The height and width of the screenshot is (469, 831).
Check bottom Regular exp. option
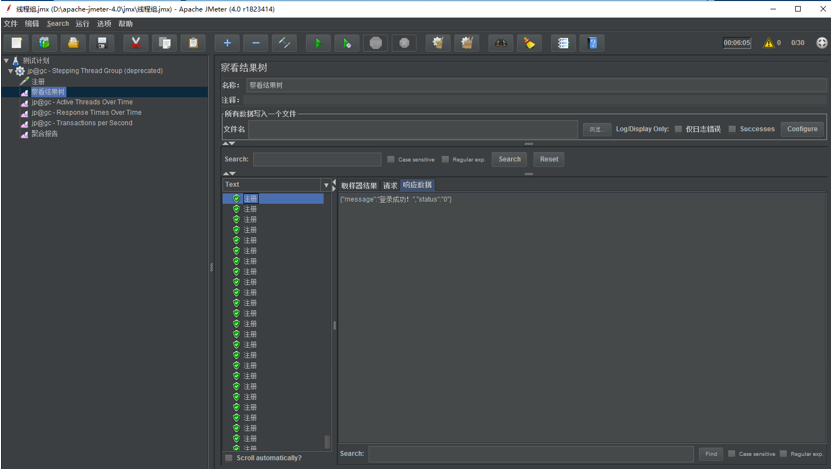click(783, 454)
